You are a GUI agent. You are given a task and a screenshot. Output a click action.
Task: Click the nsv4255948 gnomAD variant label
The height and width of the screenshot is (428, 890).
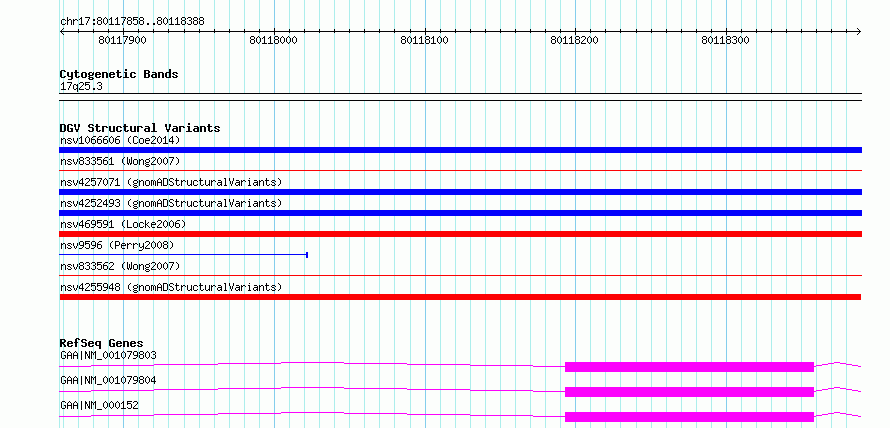[171, 287]
